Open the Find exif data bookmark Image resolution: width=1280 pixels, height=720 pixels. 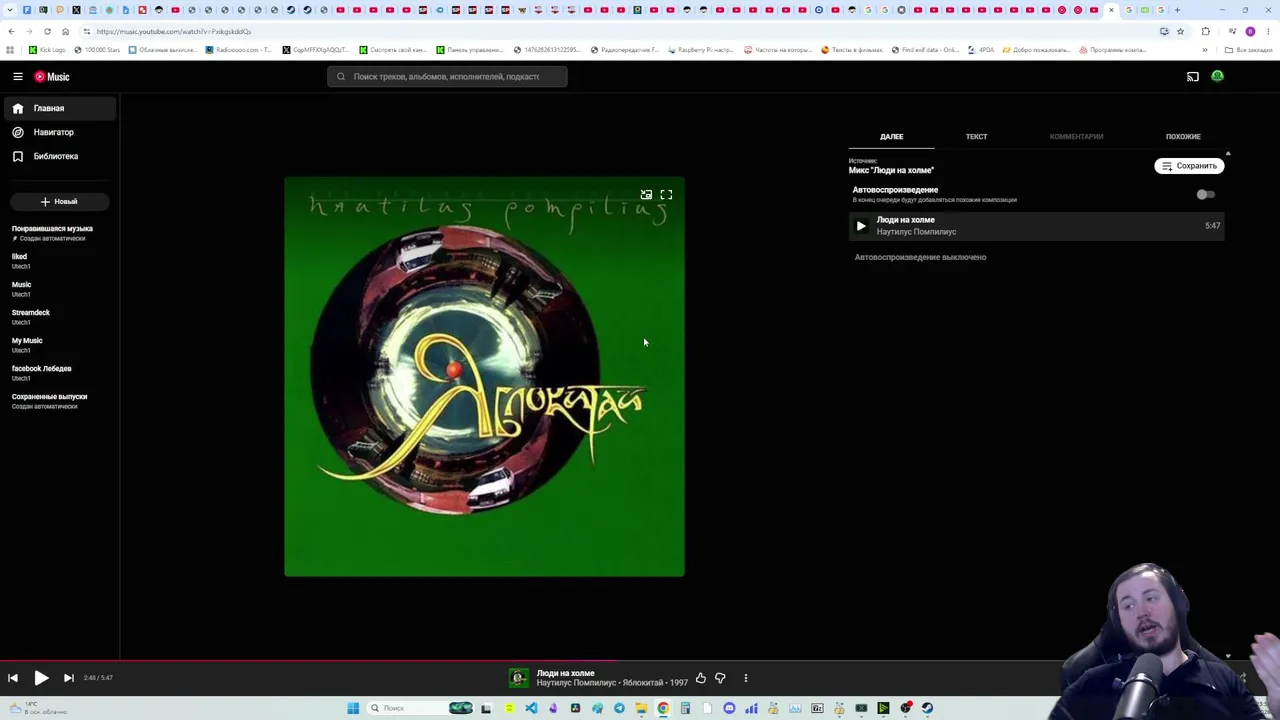pyautogui.click(x=924, y=50)
